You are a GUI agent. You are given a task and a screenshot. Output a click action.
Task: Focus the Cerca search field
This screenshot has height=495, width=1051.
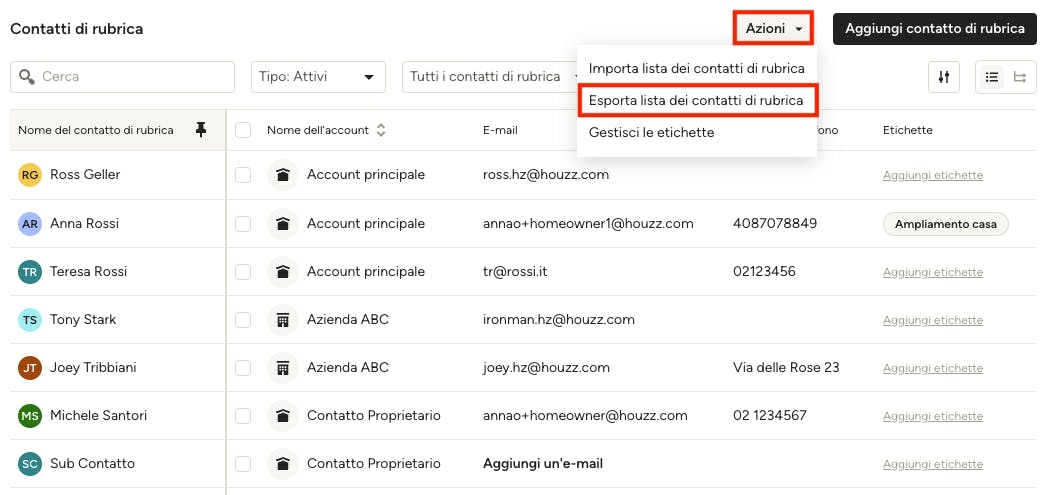point(122,76)
